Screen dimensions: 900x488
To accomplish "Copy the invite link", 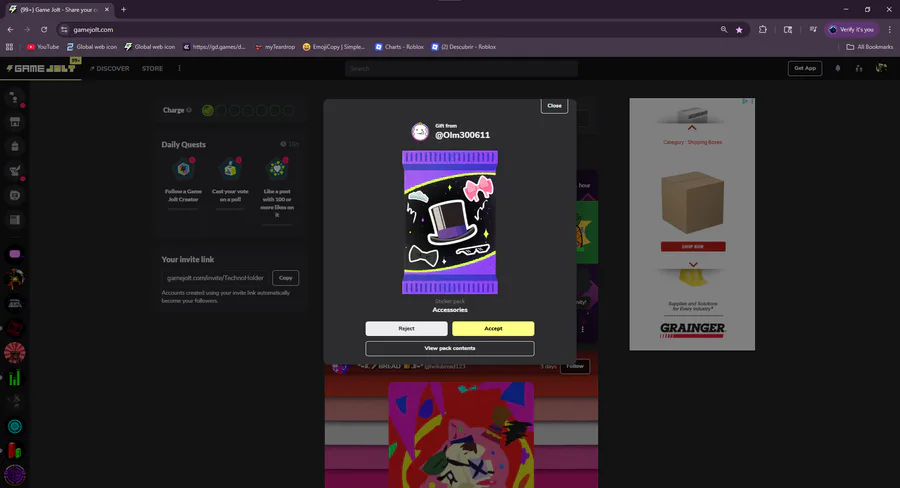I will point(285,278).
